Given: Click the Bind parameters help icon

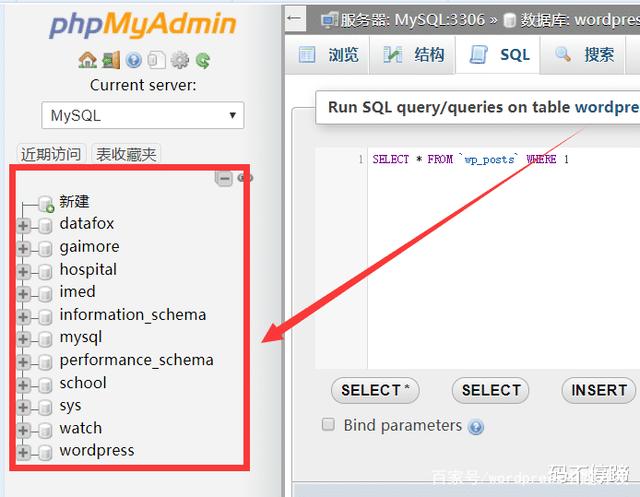Looking at the screenshot, I should [x=476, y=427].
